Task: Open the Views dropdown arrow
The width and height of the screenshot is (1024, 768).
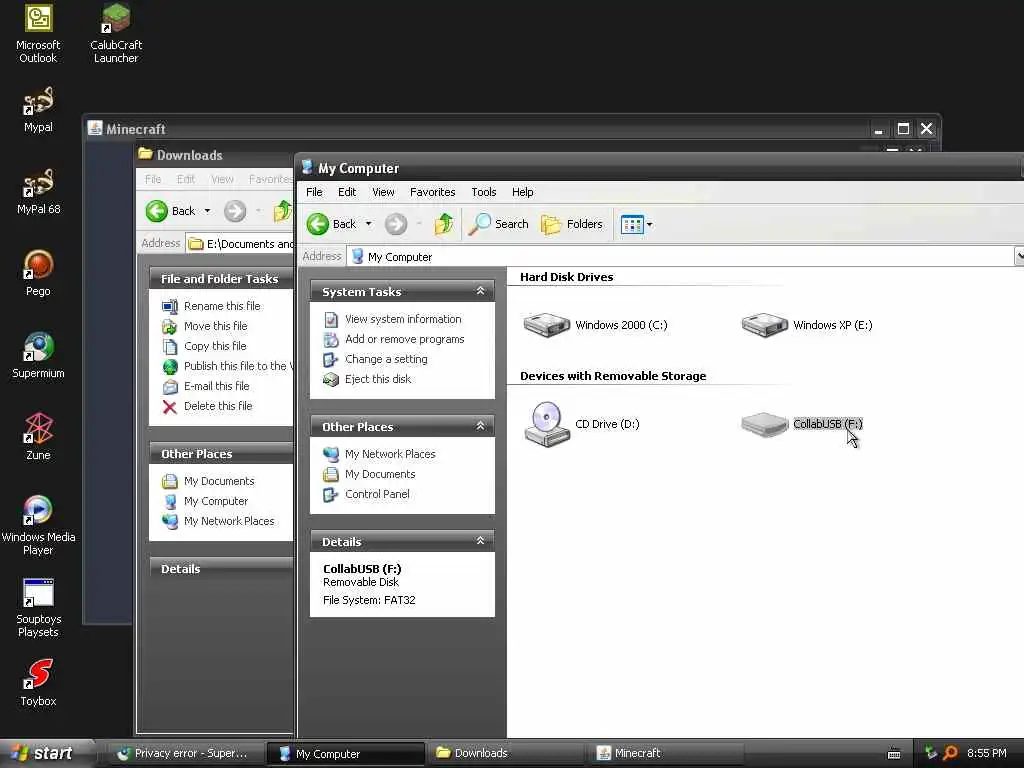Action: (649, 225)
